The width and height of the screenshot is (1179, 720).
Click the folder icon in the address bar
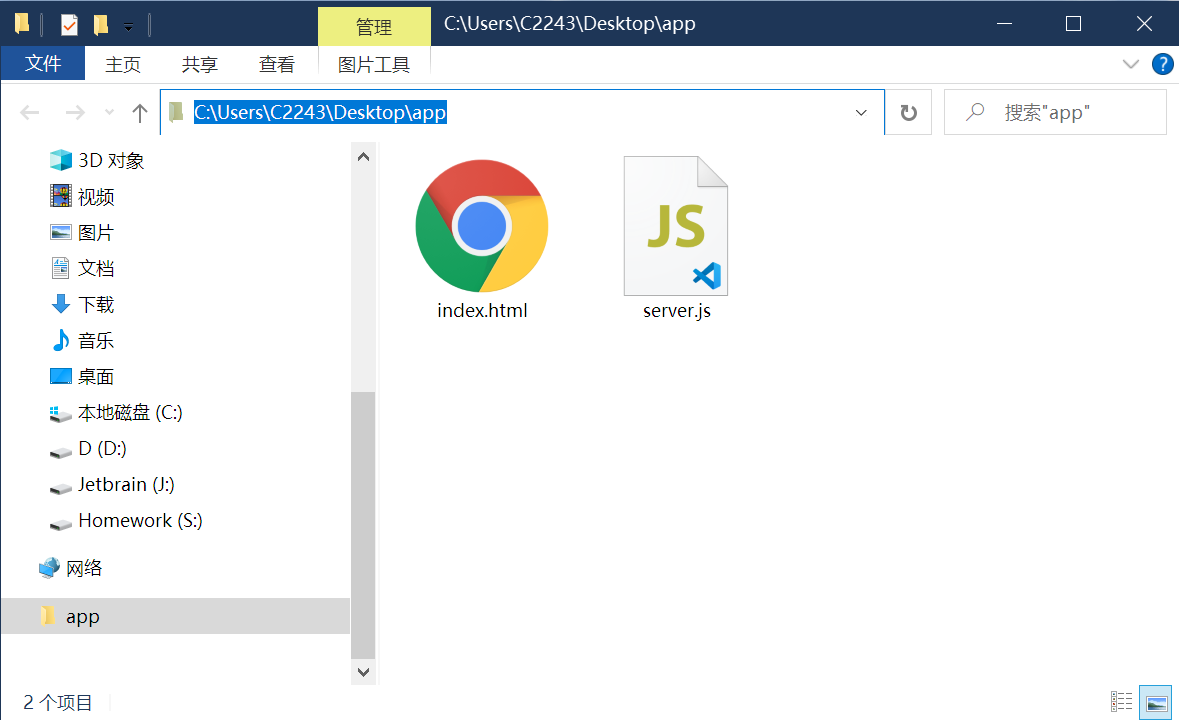click(x=176, y=112)
